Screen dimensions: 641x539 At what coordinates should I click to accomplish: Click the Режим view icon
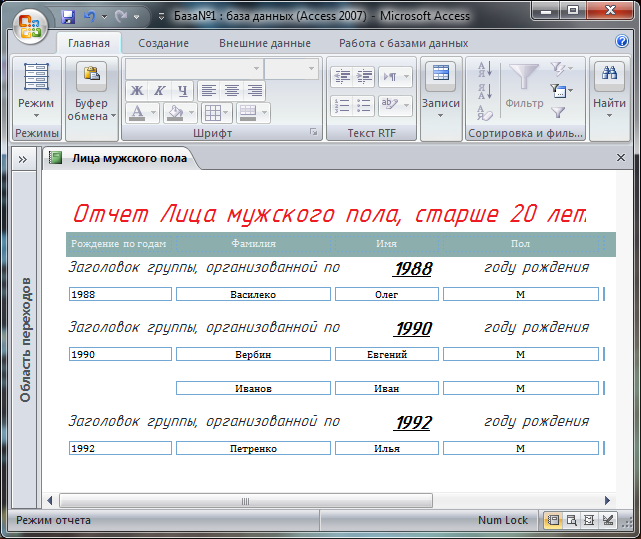(36, 76)
